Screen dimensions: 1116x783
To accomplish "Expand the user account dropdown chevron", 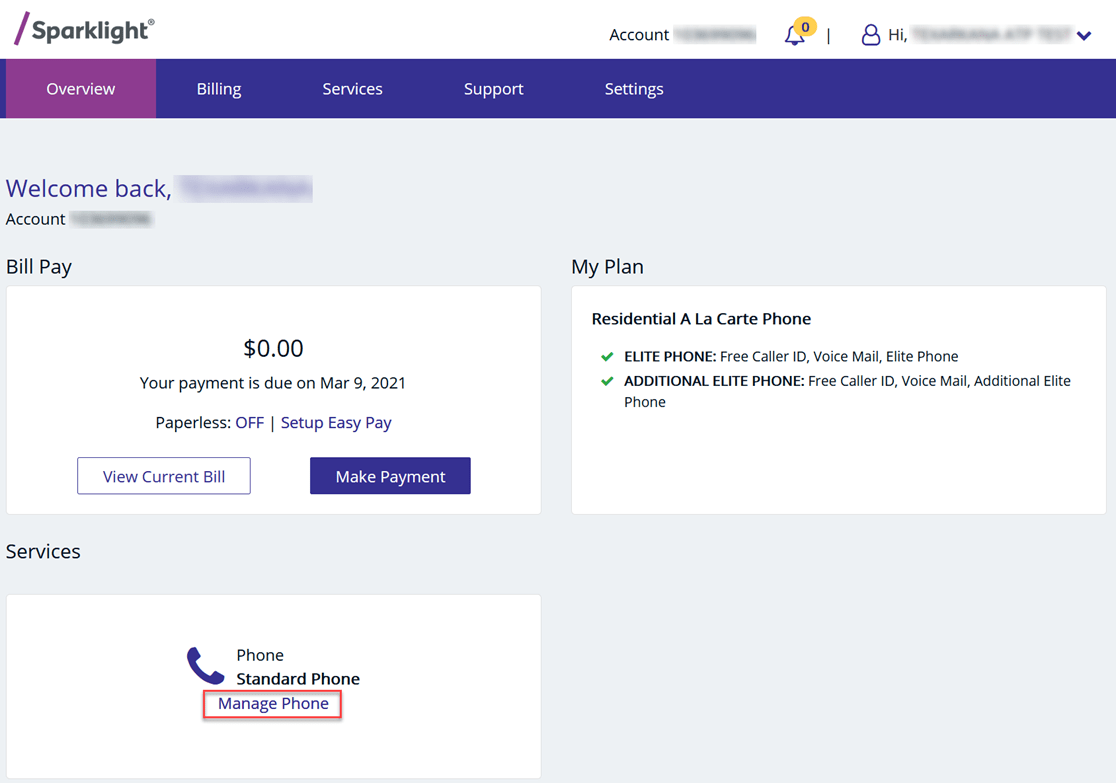I will [1084, 35].
